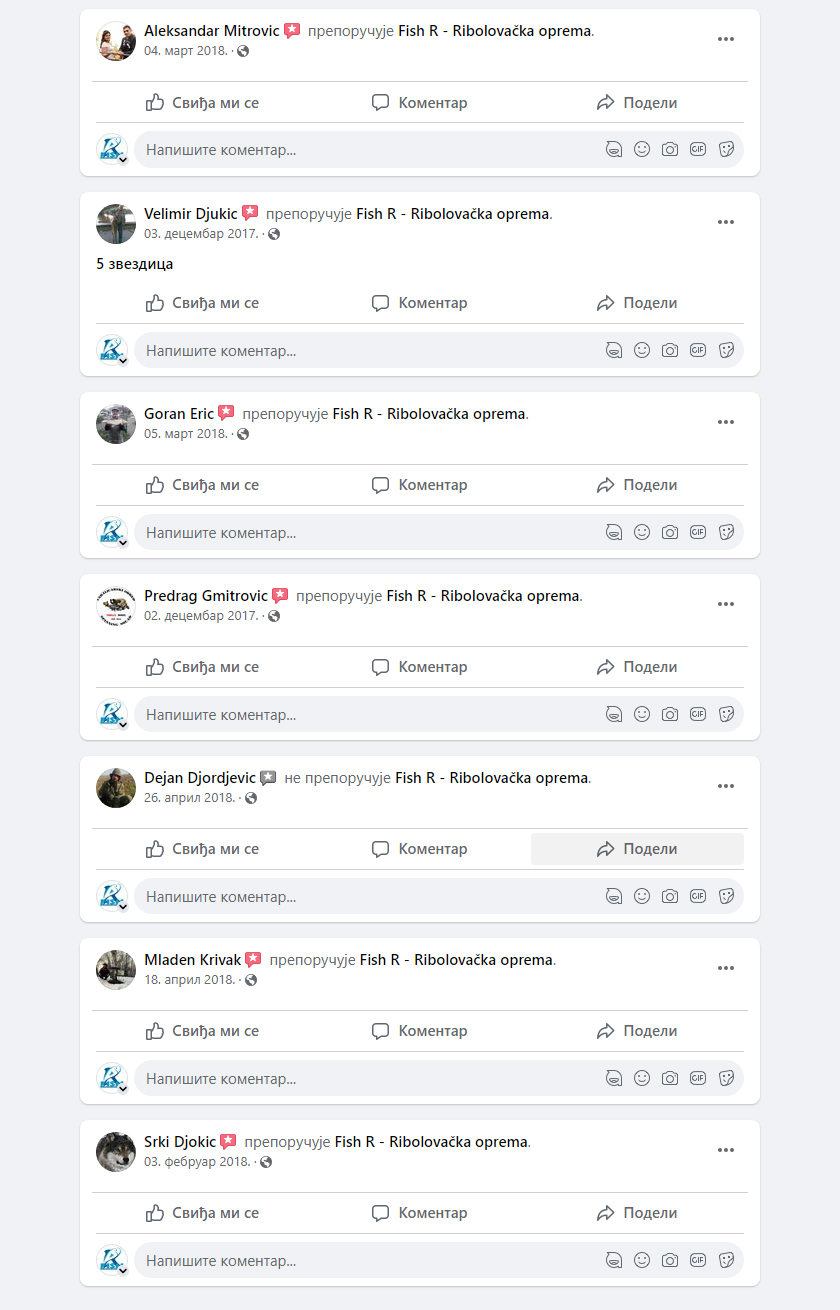Click globe privacy icon on Mladen Krivak's post
Viewport: 840px width, 1310px height.
(x=251, y=980)
